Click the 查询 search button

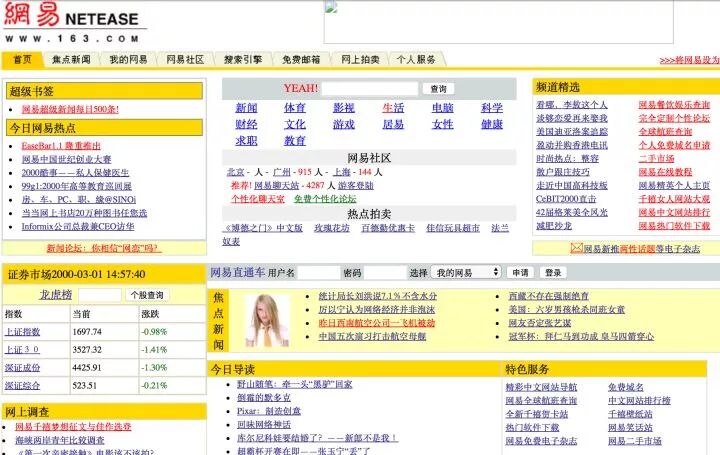coord(438,89)
